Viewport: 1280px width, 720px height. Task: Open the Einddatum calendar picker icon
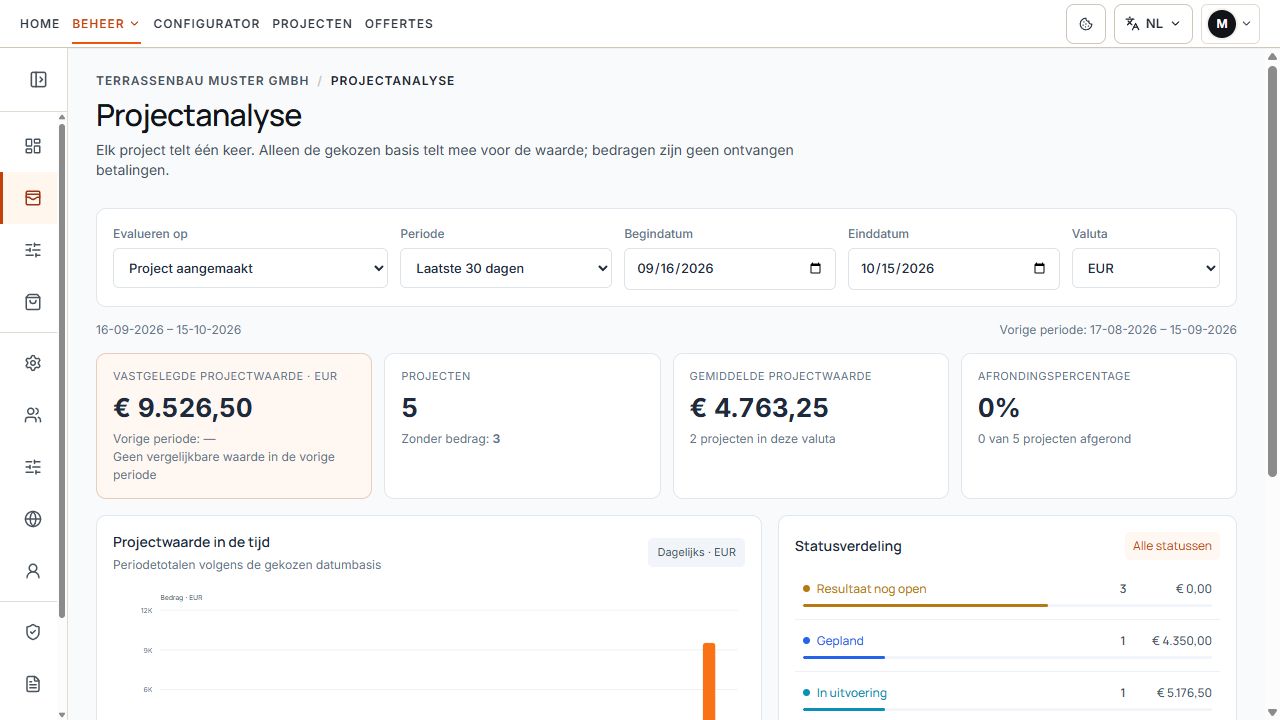click(x=1039, y=268)
